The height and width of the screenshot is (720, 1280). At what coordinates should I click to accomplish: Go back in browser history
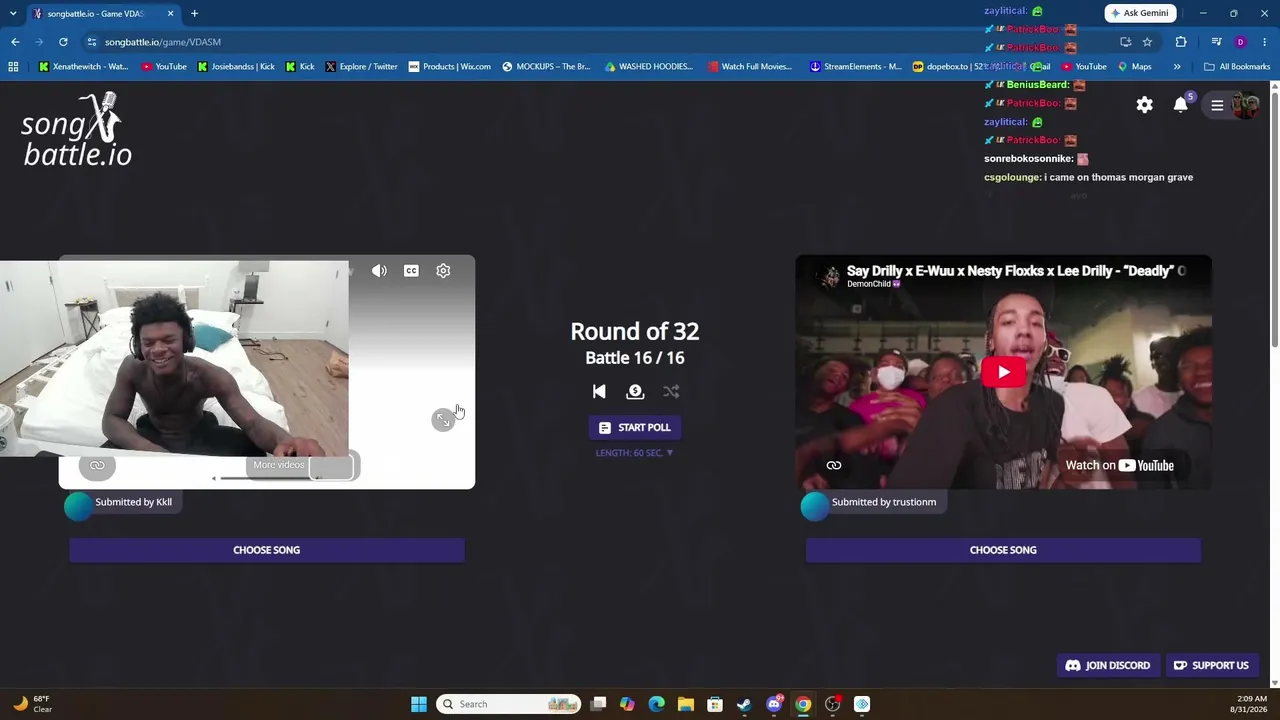[x=15, y=42]
